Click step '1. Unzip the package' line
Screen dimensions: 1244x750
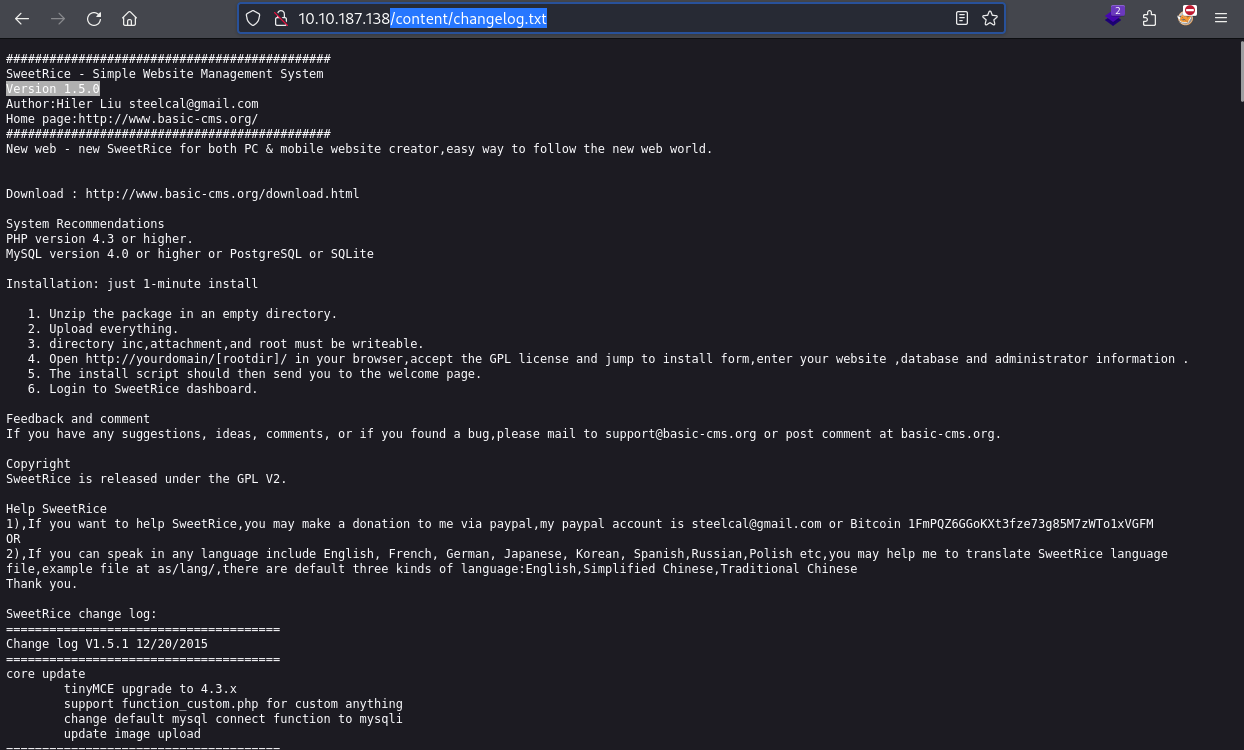coord(182,314)
